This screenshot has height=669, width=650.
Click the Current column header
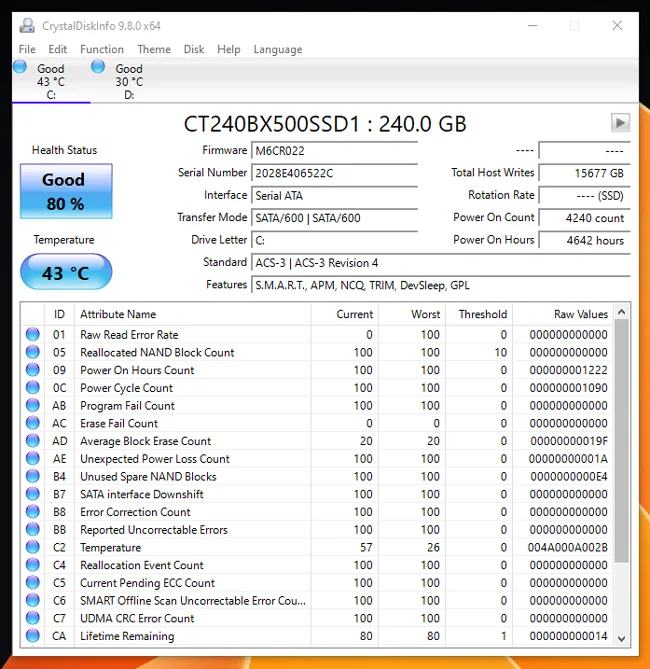[344, 314]
